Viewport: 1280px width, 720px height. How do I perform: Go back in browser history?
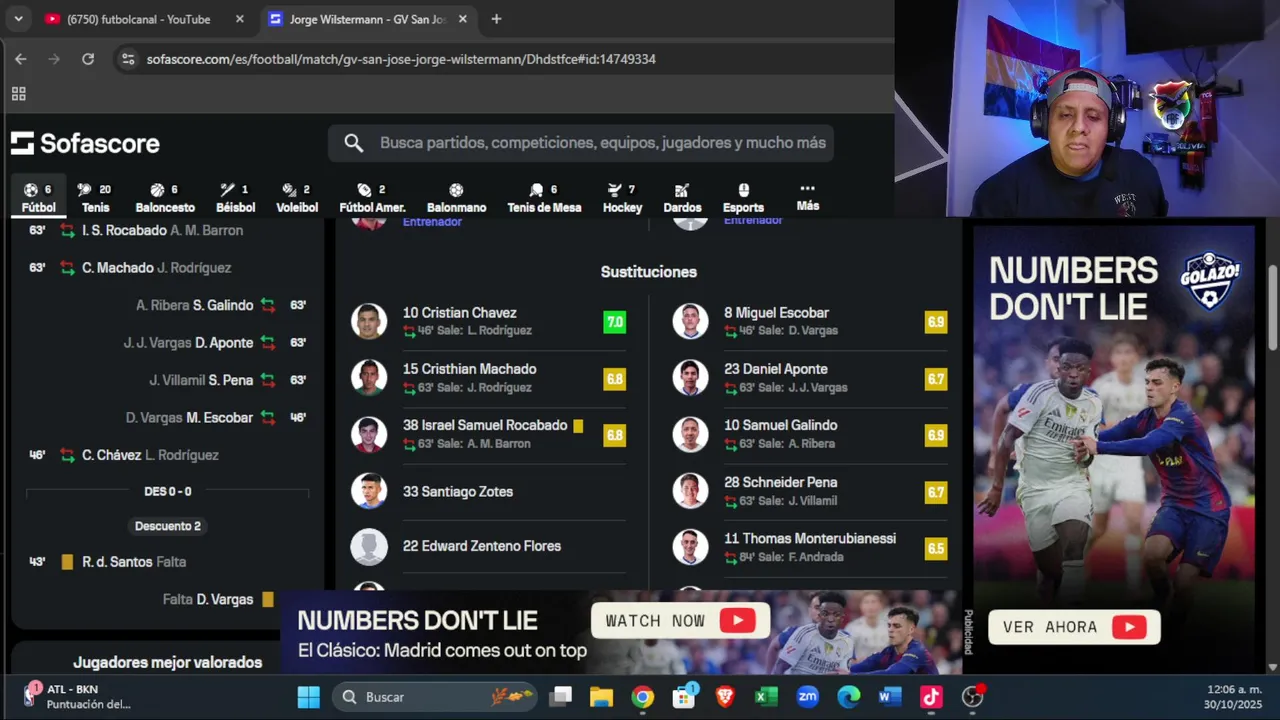tap(20, 59)
